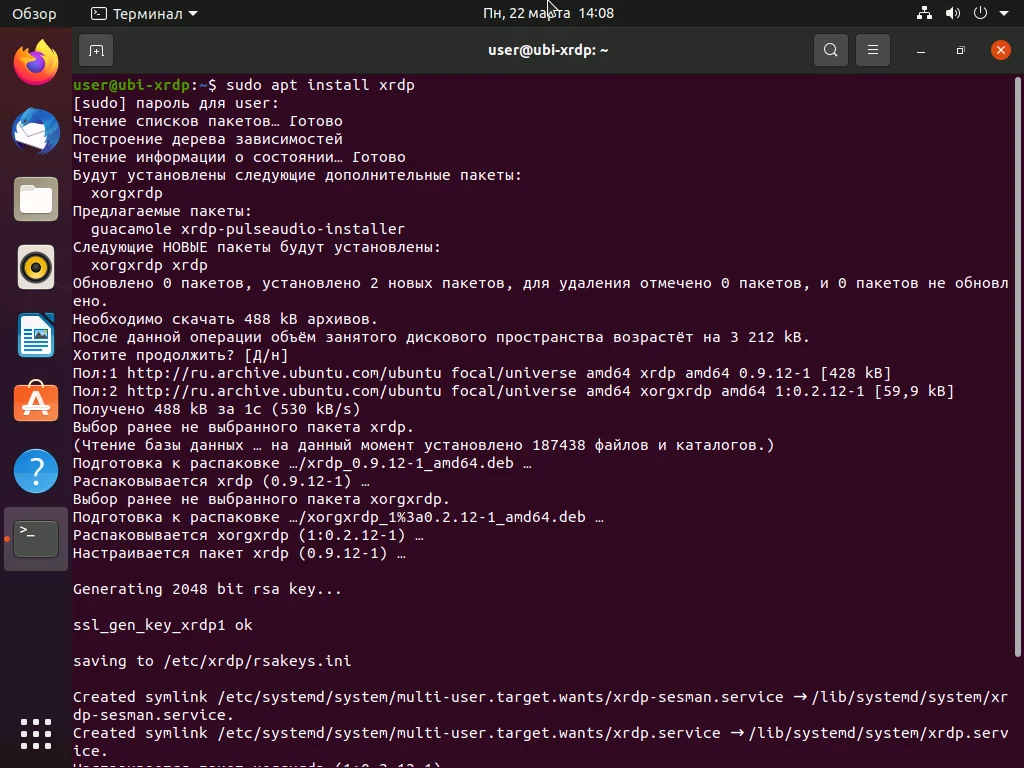
Task: Open LibreOffice Writer
Action: click(x=35, y=335)
